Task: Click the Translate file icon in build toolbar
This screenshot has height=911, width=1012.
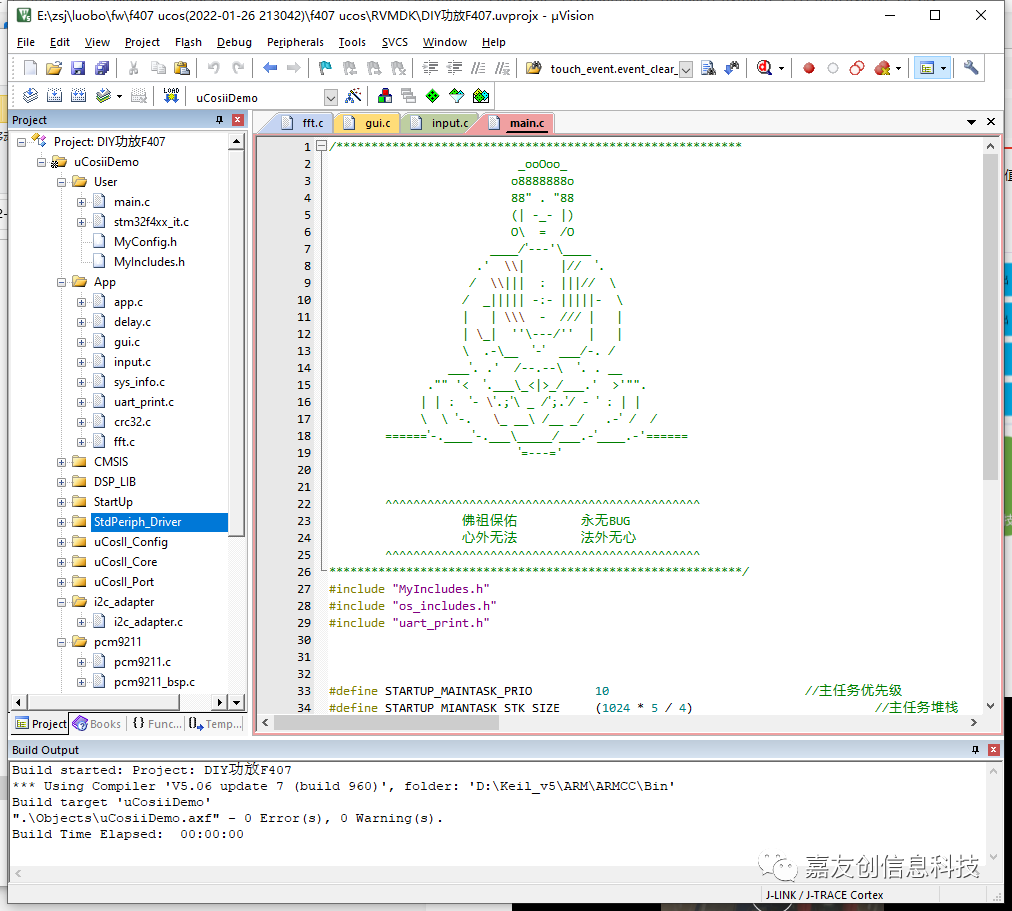Action: (30, 96)
